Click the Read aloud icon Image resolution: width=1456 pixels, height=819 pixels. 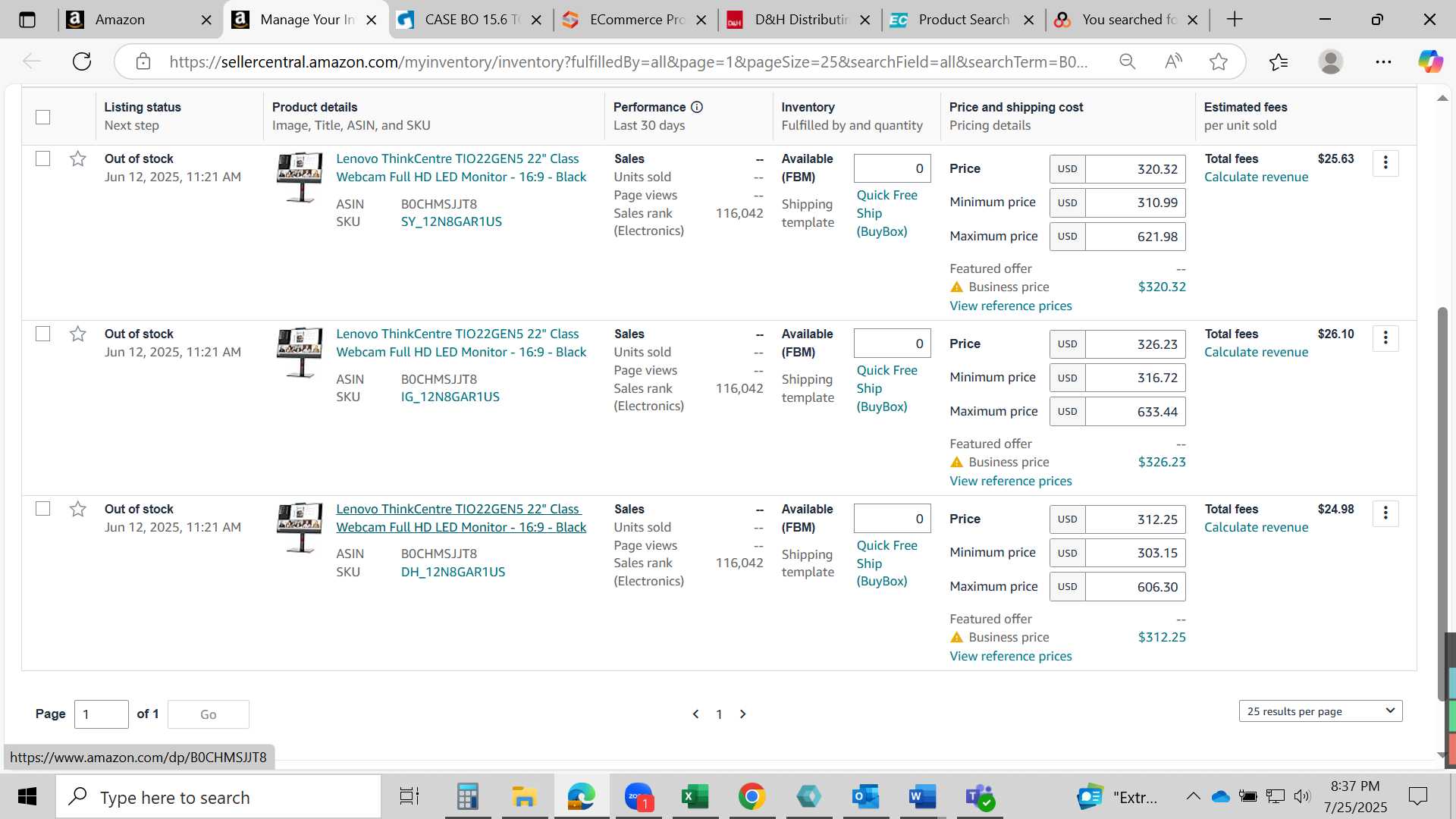[x=1173, y=61]
